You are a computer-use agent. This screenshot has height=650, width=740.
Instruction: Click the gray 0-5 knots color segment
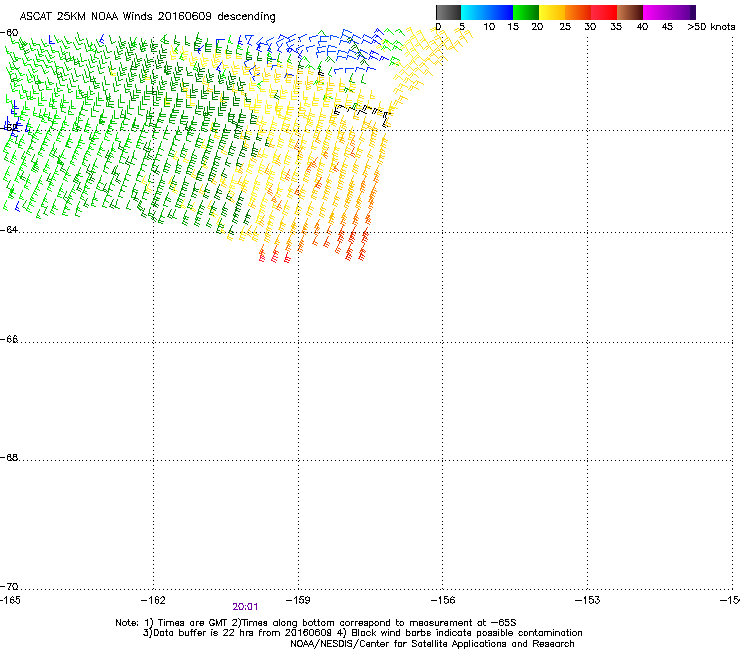pos(448,12)
